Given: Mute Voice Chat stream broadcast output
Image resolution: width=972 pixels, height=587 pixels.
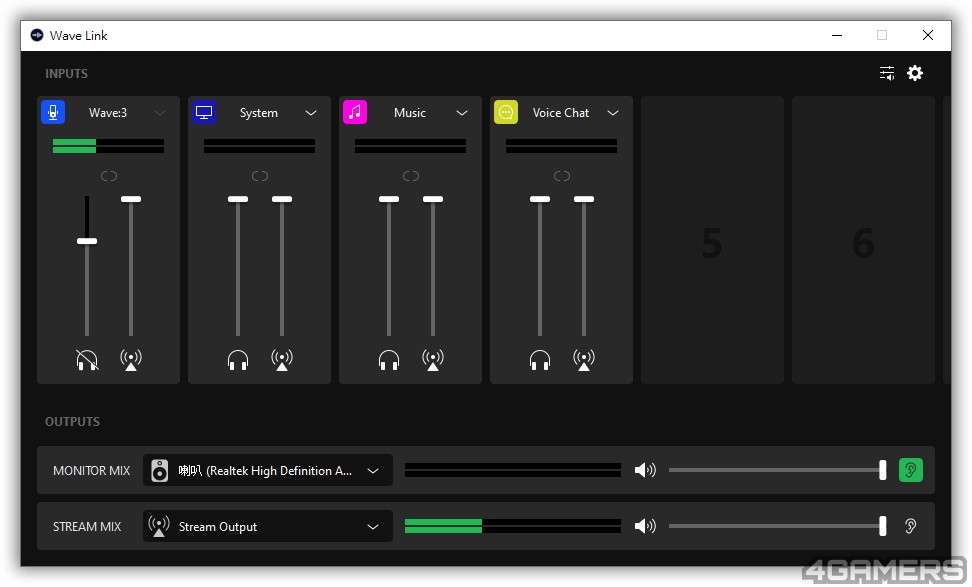Looking at the screenshot, I should [x=584, y=360].
